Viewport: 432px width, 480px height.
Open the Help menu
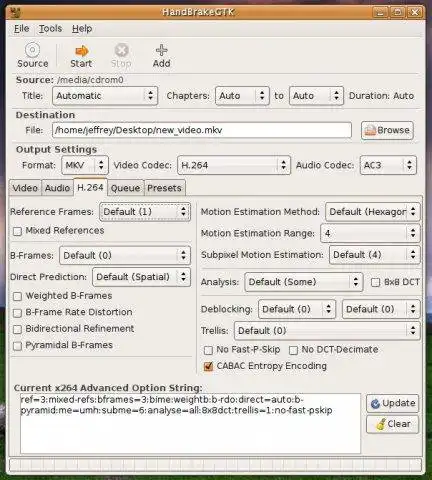(82, 29)
